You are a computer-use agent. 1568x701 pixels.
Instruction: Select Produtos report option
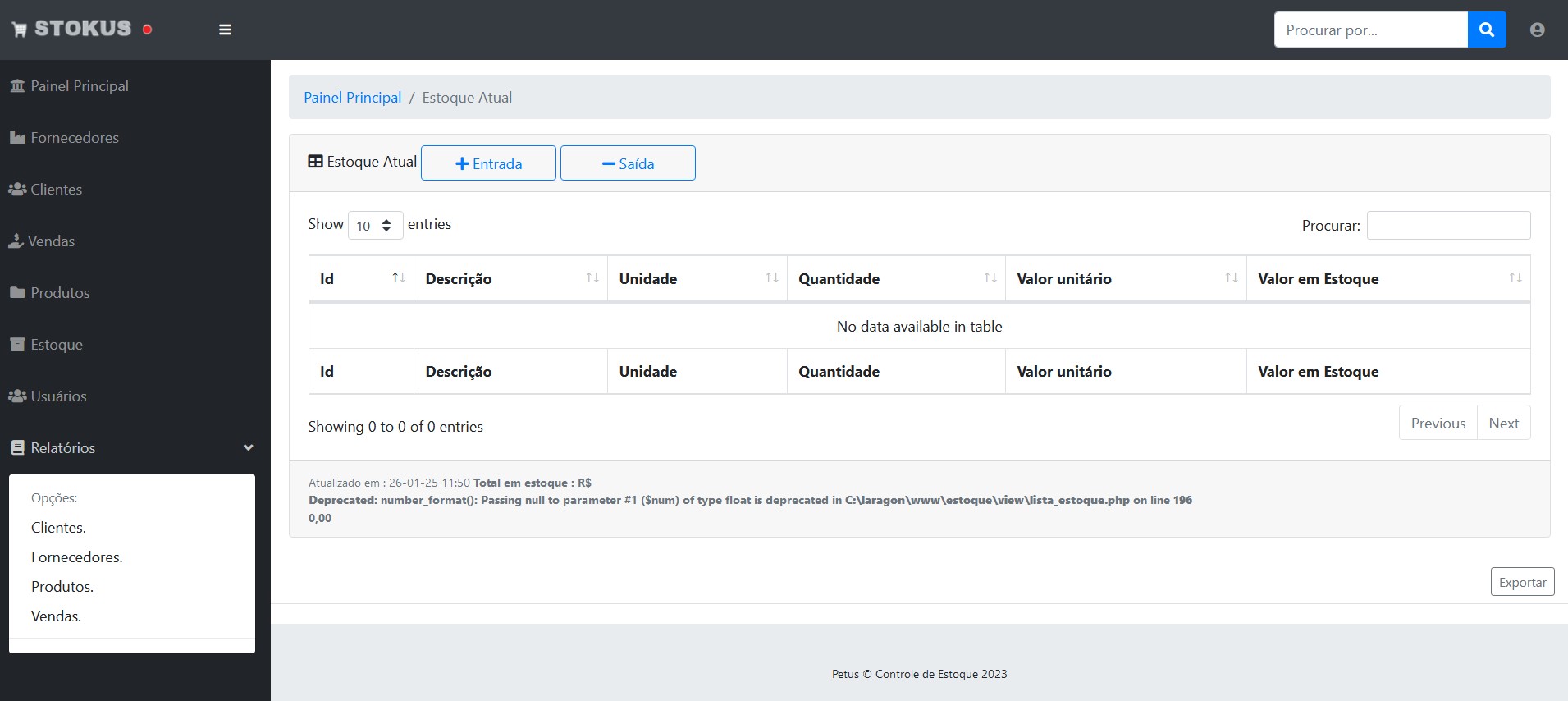coord(62,587)
